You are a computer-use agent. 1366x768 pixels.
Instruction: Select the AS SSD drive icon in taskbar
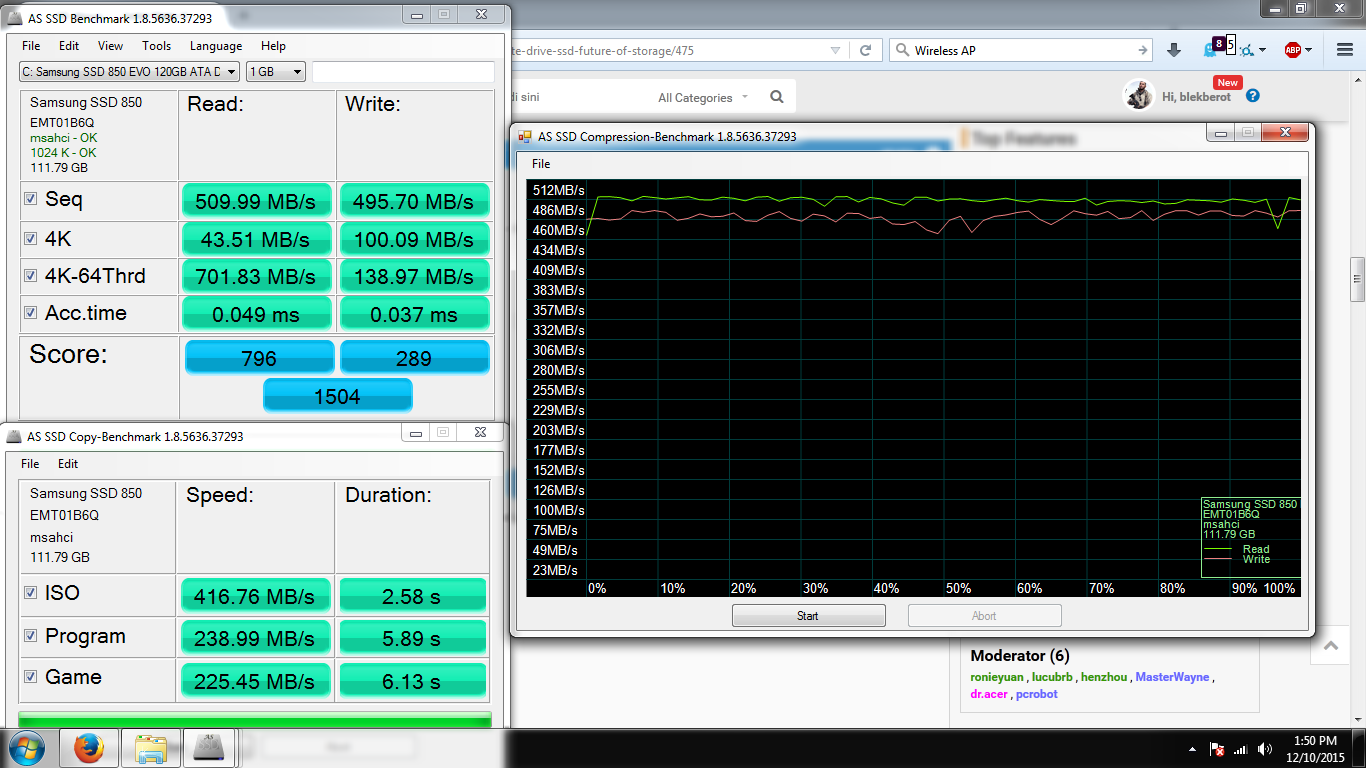click(210, 747)
